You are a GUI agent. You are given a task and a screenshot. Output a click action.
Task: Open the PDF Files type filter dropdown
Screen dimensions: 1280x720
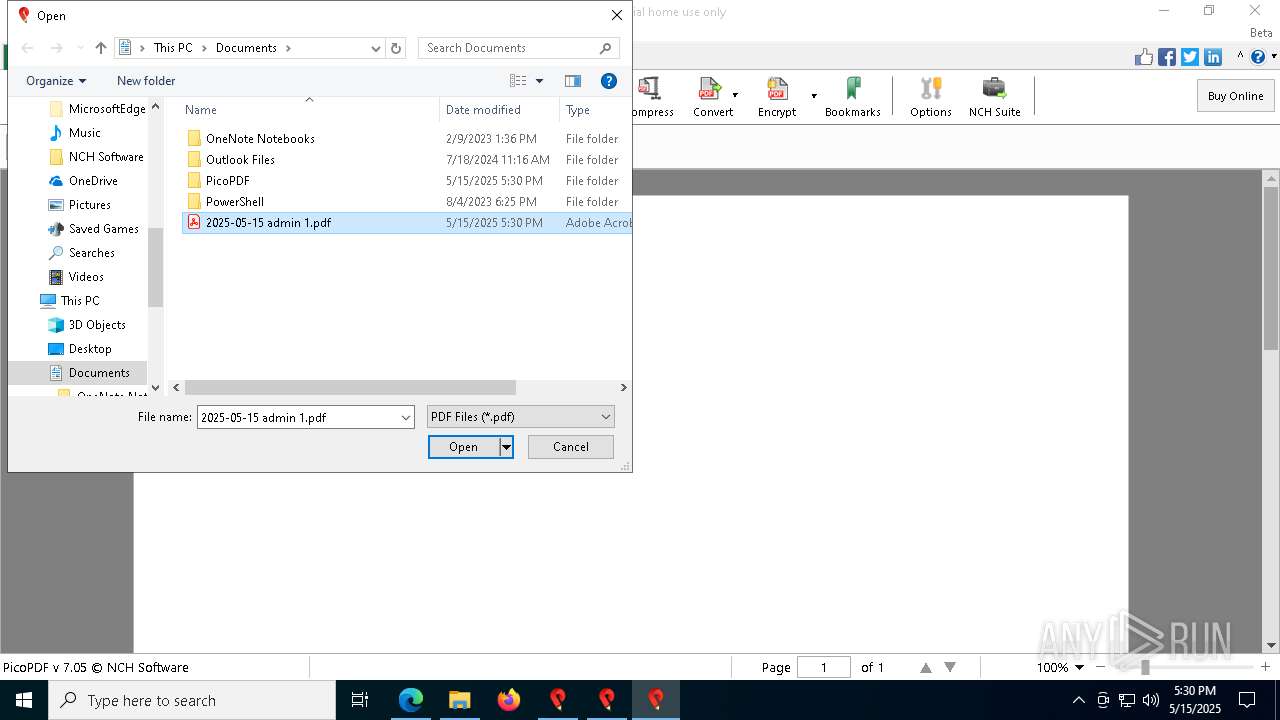606,417
